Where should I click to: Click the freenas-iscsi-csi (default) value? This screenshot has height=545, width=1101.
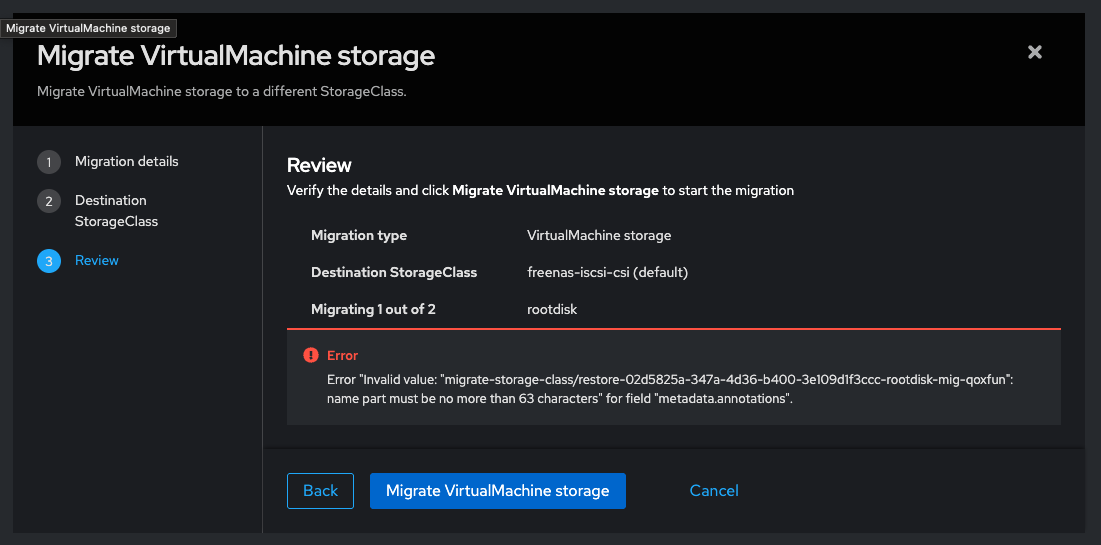click(x=607, y=272)
